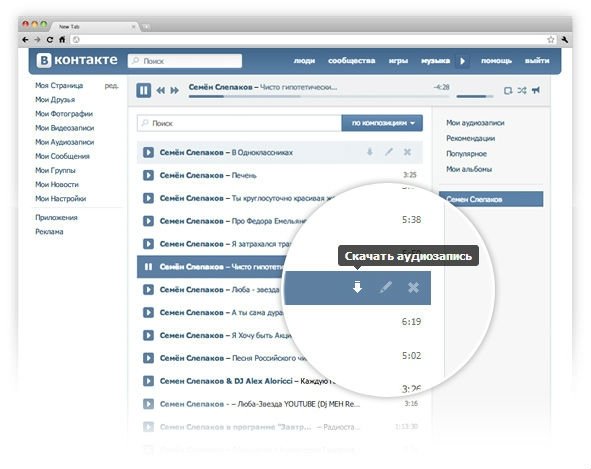Open the сообщества header menu item

tap(351, 60)
